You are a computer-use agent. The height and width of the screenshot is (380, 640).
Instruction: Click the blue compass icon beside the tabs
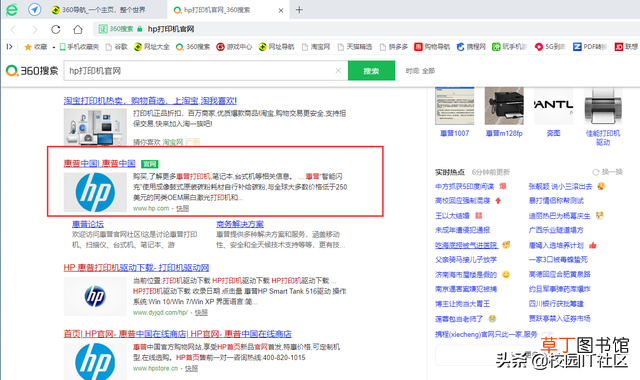coord(35,9)
